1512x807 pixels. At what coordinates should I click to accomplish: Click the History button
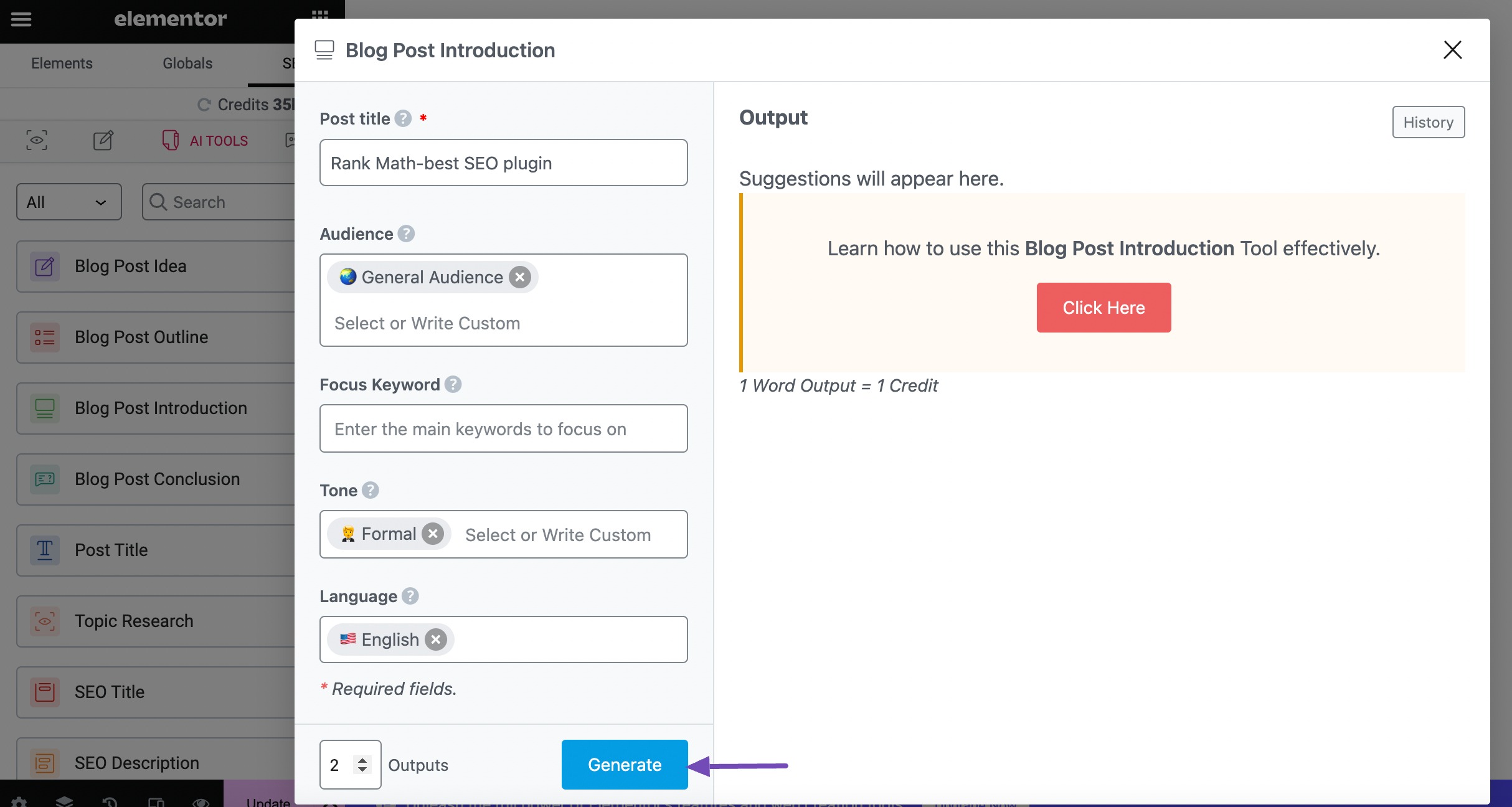pyautogui.click(x=1428, y=122)
